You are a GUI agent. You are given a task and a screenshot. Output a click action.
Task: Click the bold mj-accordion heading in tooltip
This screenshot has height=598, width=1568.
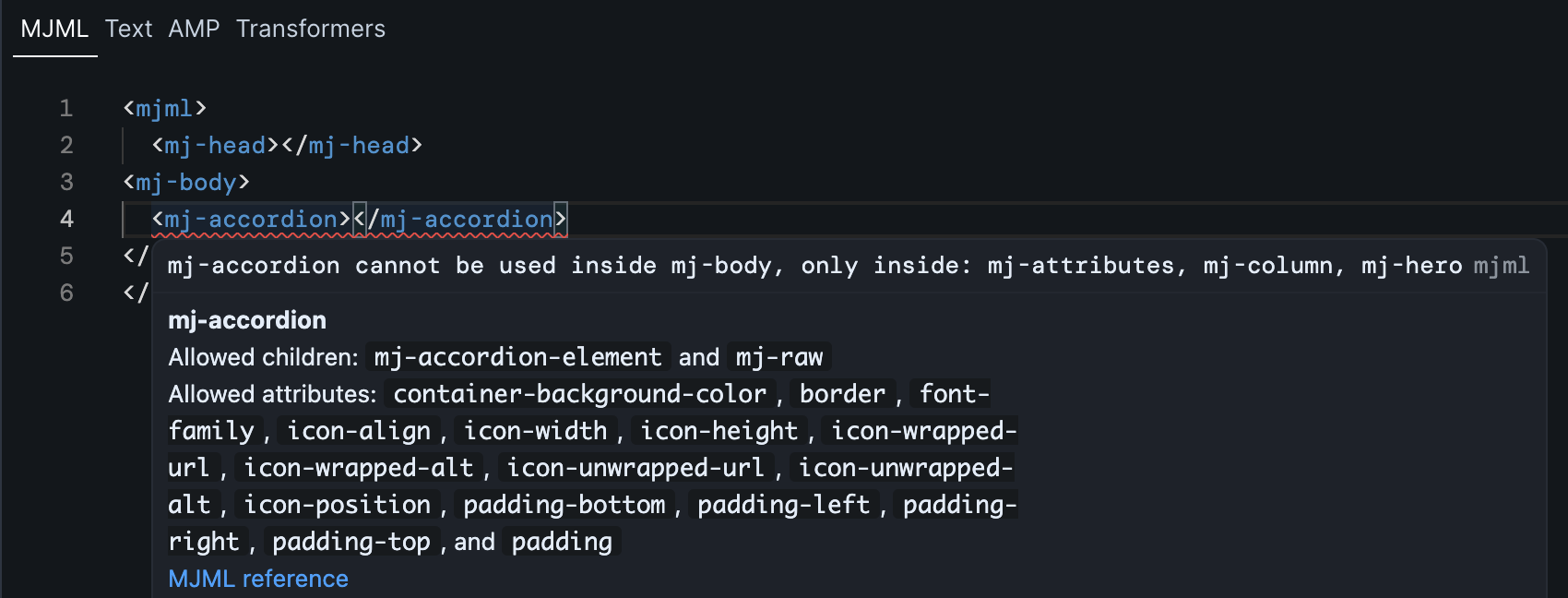coord(247,320)
